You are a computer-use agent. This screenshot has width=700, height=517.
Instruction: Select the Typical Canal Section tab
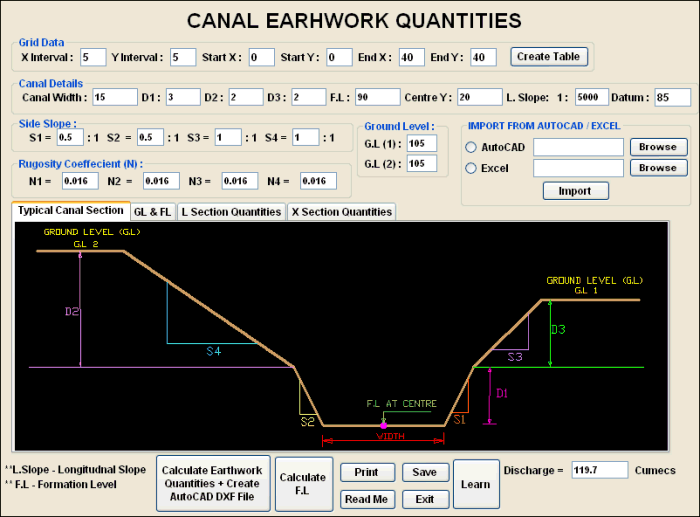[70, 211]
